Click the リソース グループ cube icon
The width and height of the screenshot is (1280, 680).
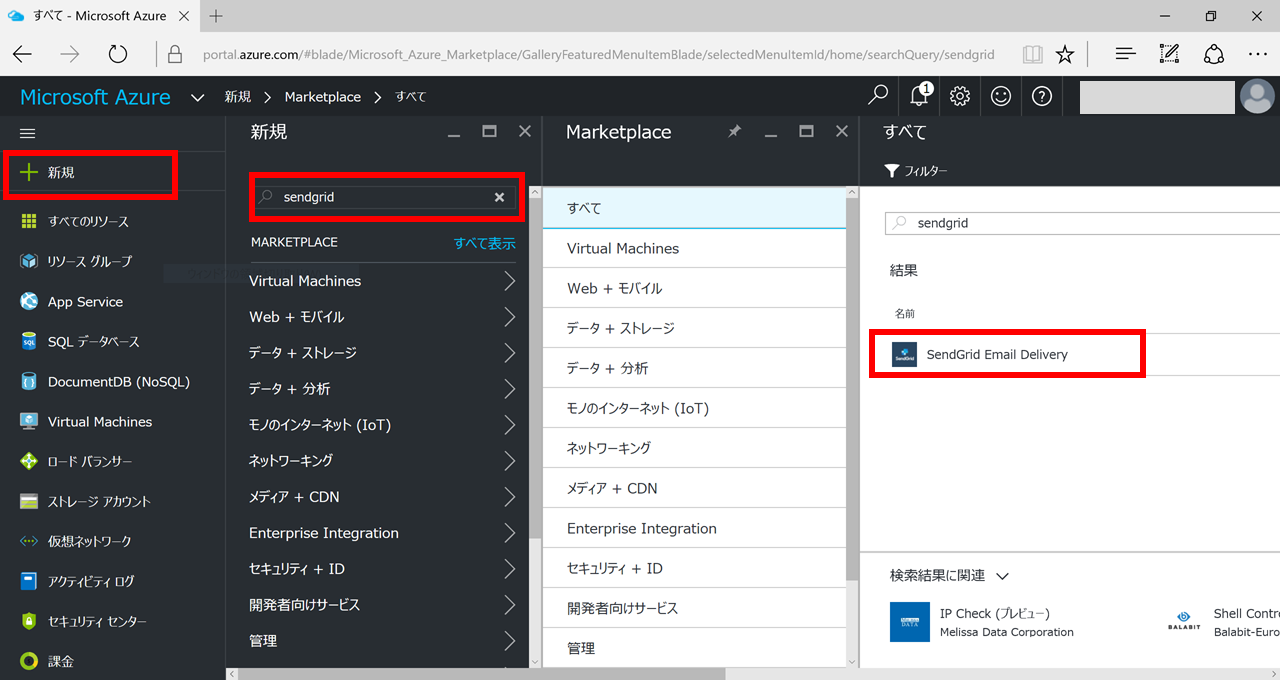coord(29,261)
